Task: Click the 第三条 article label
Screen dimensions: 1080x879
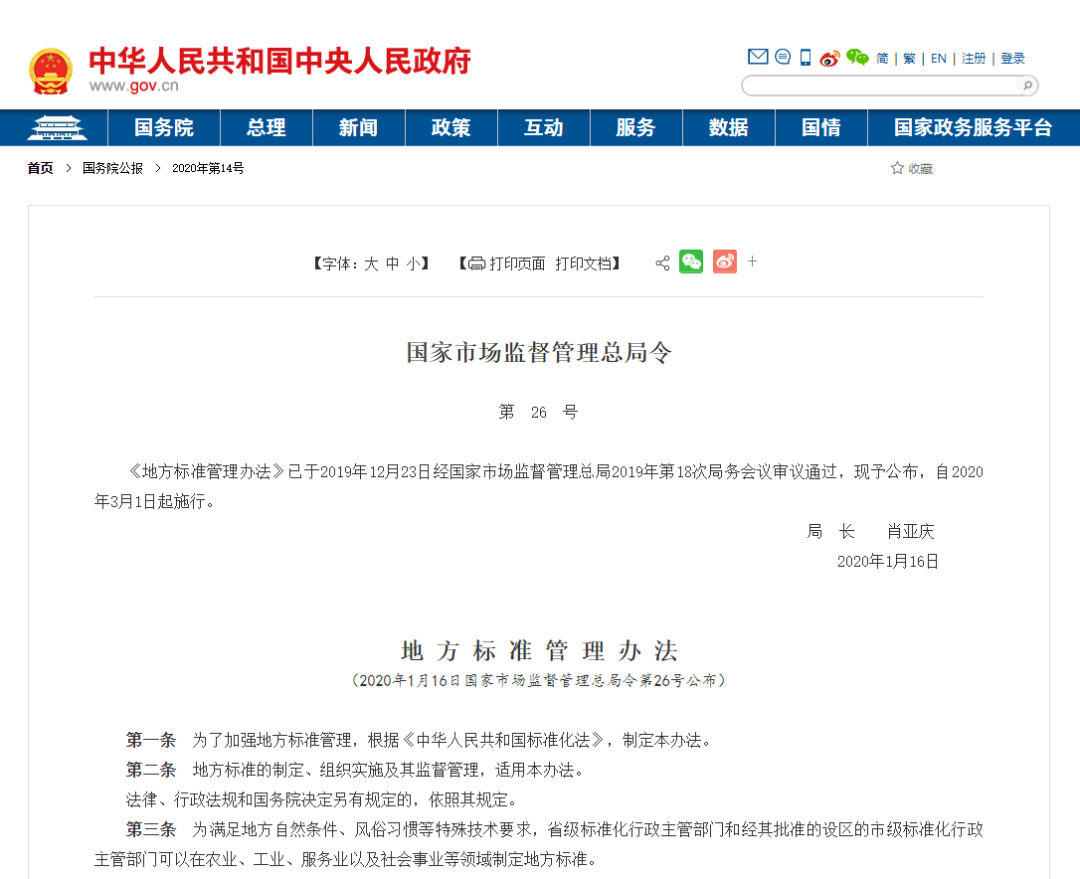Action: [x=151, y=829]
